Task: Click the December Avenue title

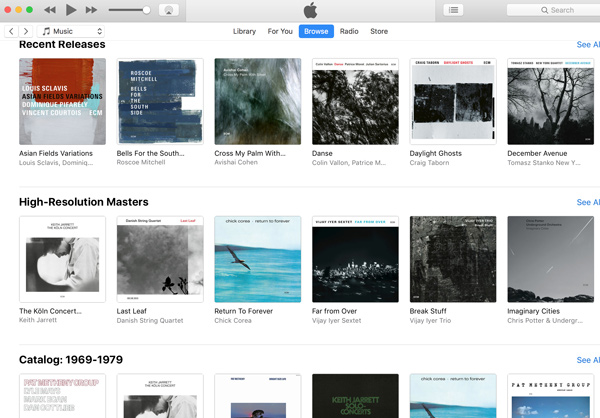Action: click(537, 153)
